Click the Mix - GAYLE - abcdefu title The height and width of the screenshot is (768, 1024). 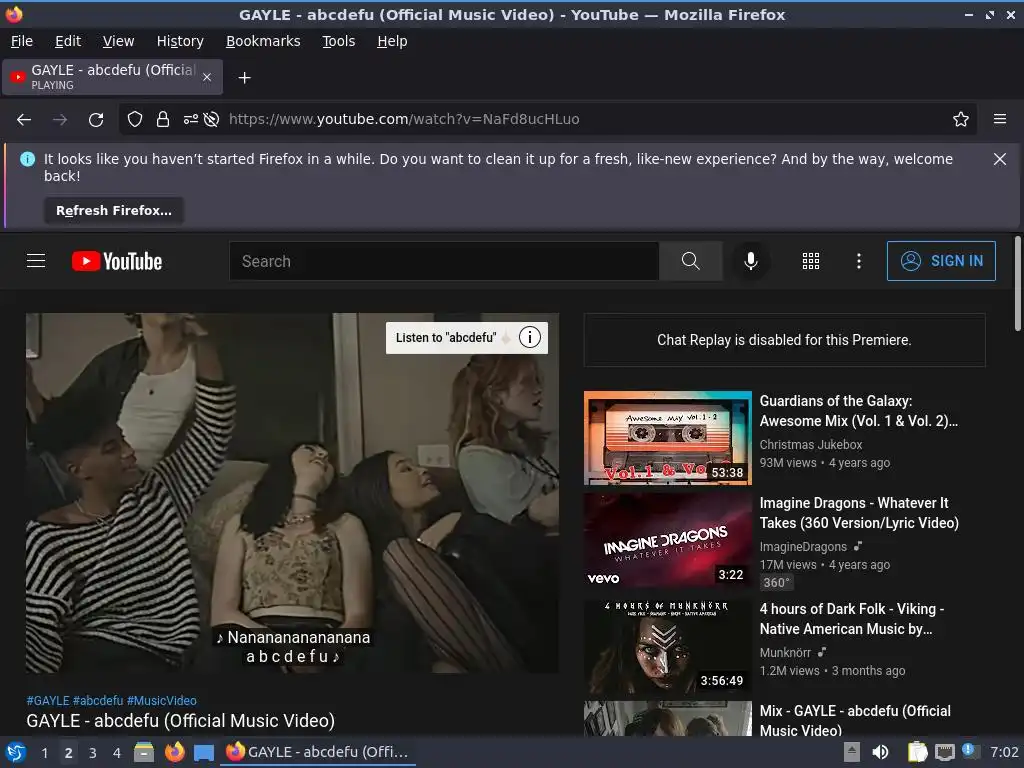(855, 720)
